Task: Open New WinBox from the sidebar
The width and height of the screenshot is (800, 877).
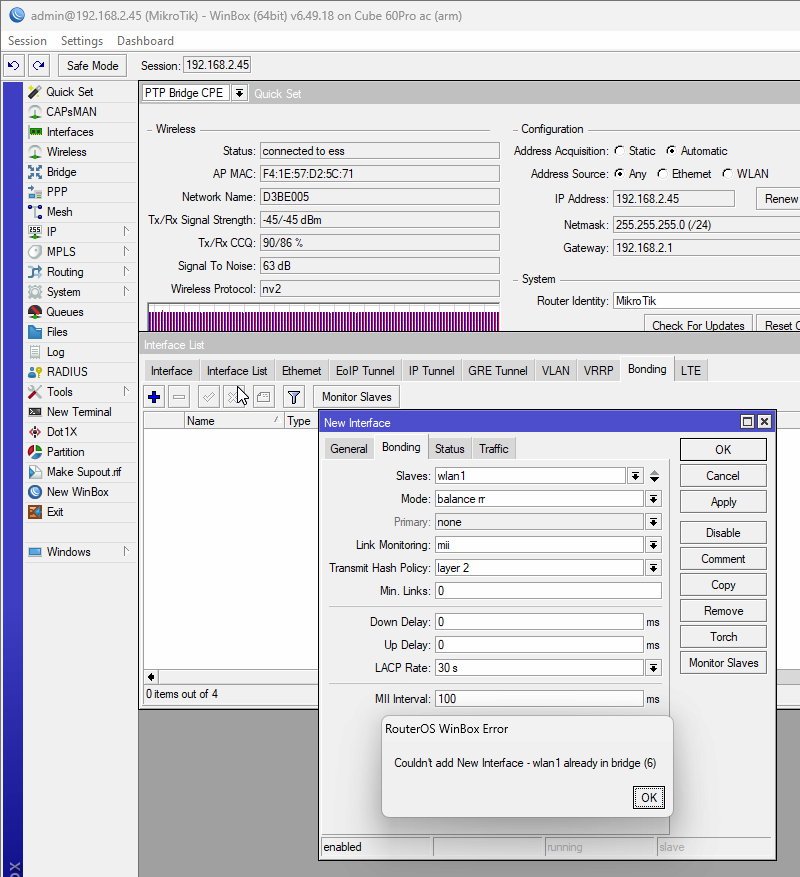Action: 78,492
